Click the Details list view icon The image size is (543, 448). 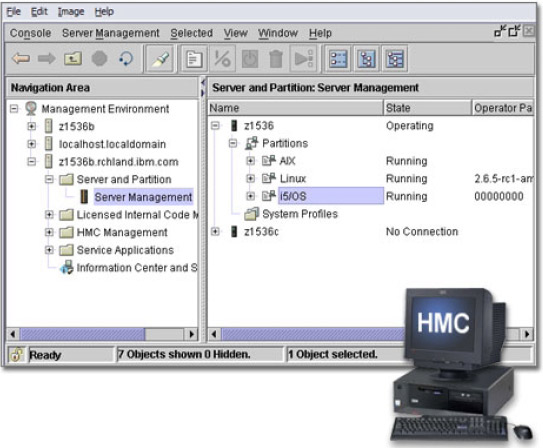pyautogui.click(x=338, y=59)
